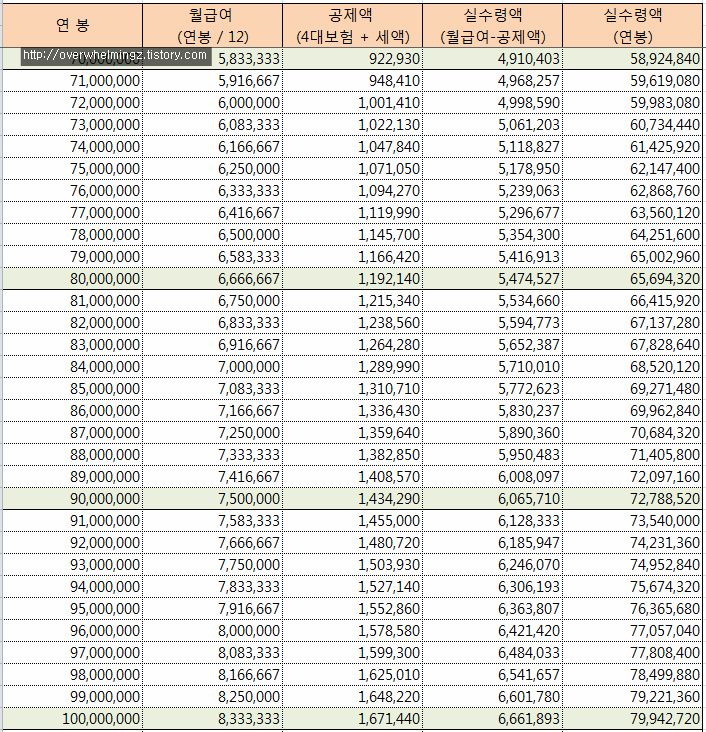706x732 pixels.
Task: Click the 연봉 column header
Action: click(x=72, y=25)
